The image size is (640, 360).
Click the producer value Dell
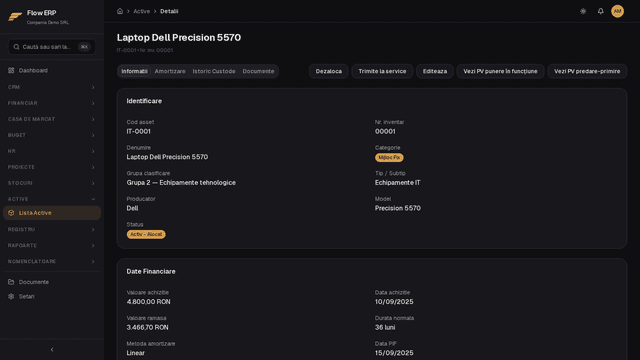point(132,208)
